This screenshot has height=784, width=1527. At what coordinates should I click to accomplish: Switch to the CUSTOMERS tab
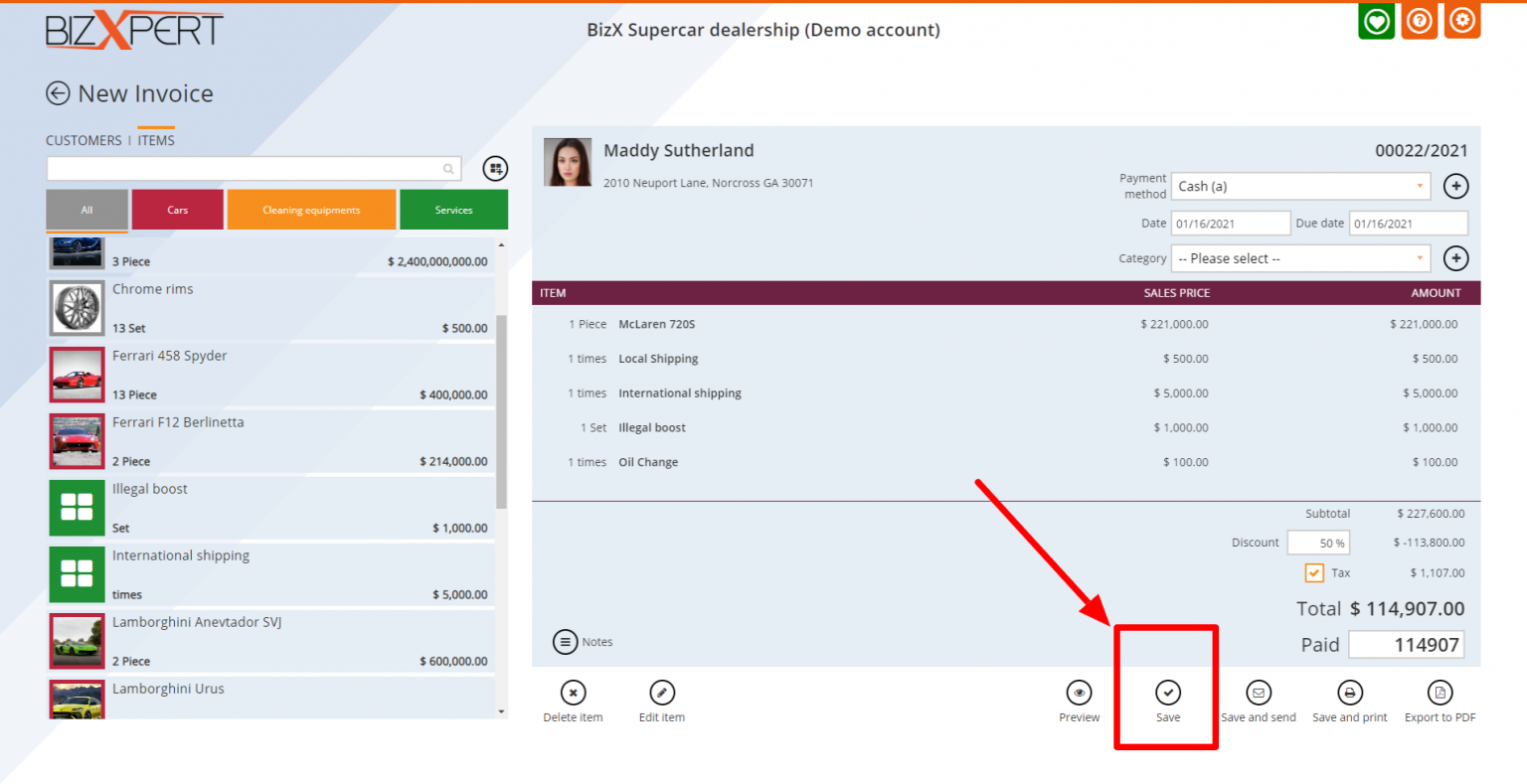(84, 141)
